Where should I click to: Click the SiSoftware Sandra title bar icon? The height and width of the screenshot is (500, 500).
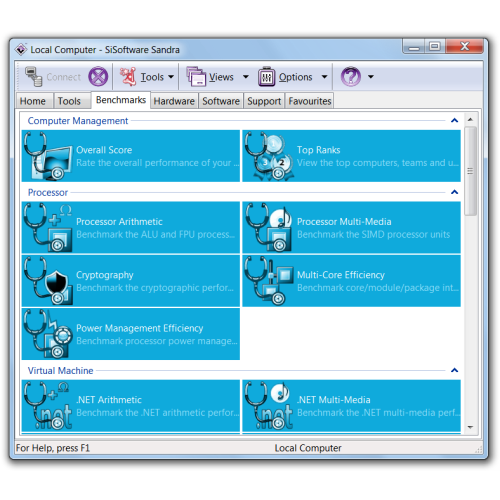pos(21,50)
